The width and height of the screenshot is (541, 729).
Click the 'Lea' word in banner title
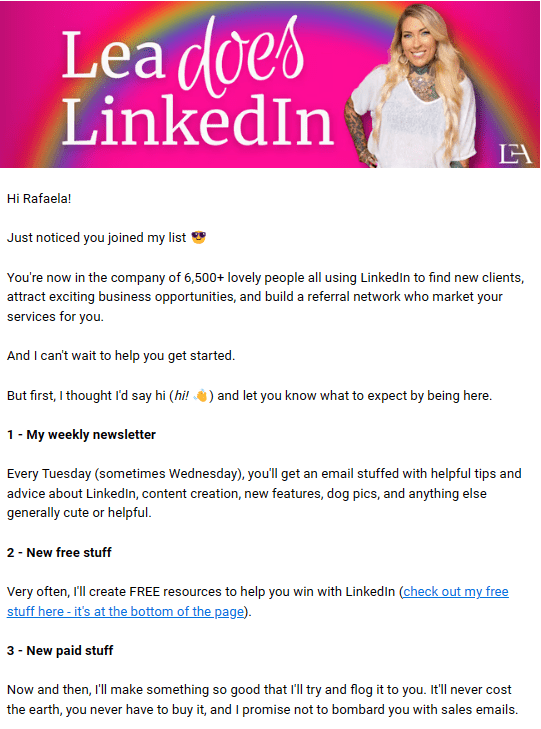pyautogui.click(x=113, y=55)
